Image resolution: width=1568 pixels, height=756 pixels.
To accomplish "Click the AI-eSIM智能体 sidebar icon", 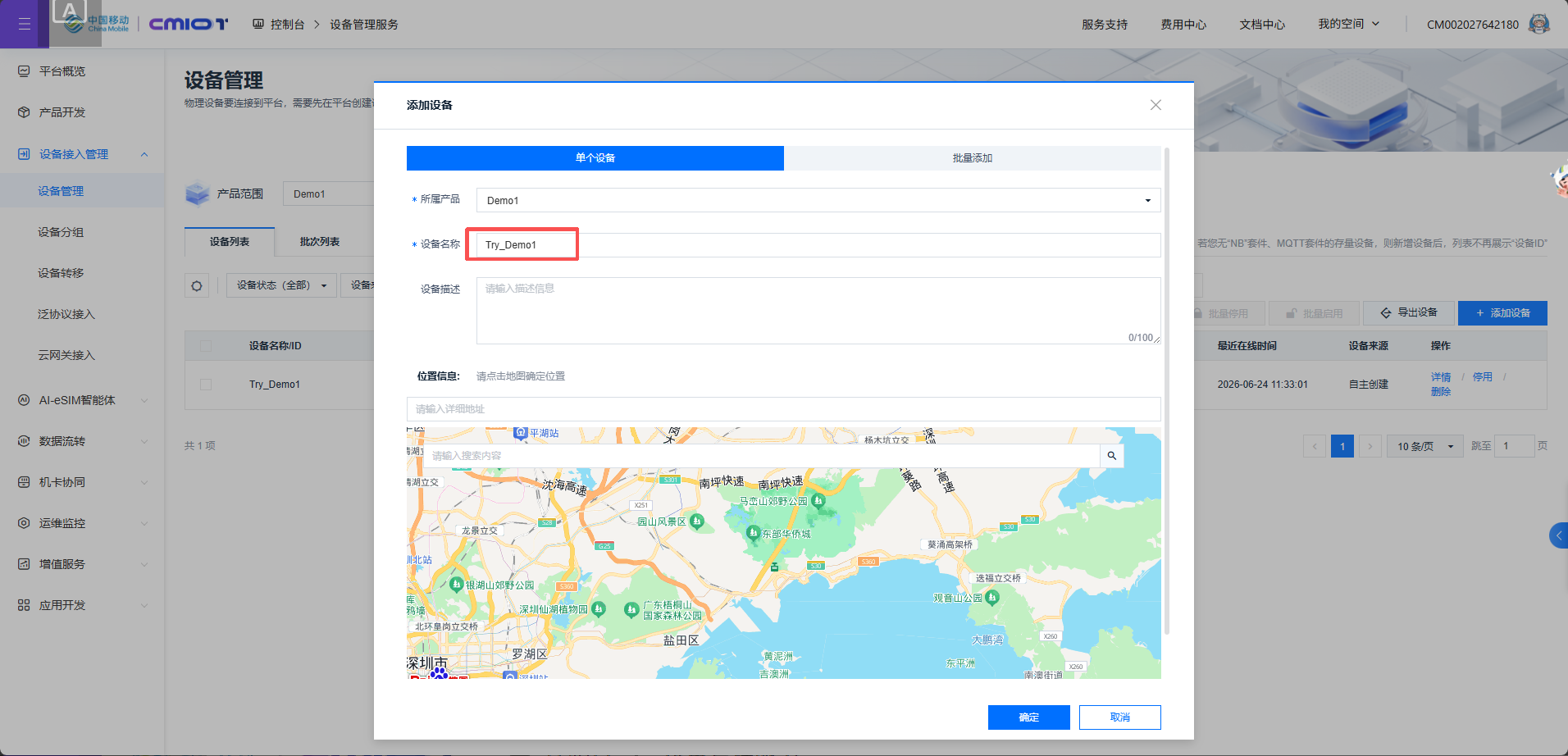I will pyautogui.click(x=24, y=400).
